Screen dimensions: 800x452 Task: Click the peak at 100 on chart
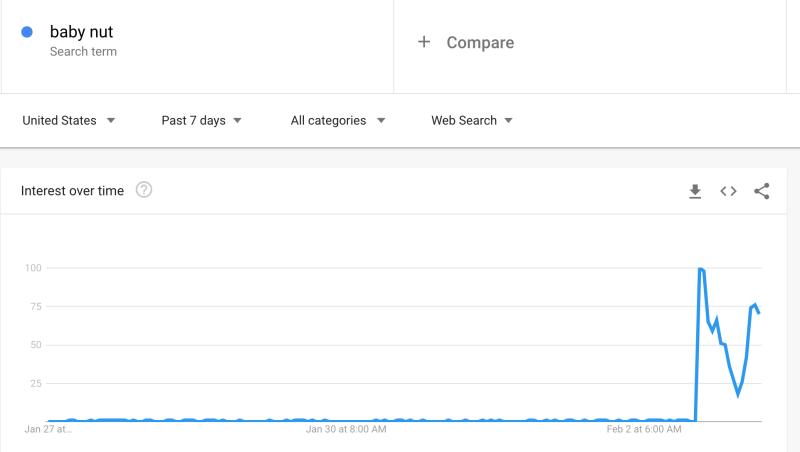click(701, 269)
